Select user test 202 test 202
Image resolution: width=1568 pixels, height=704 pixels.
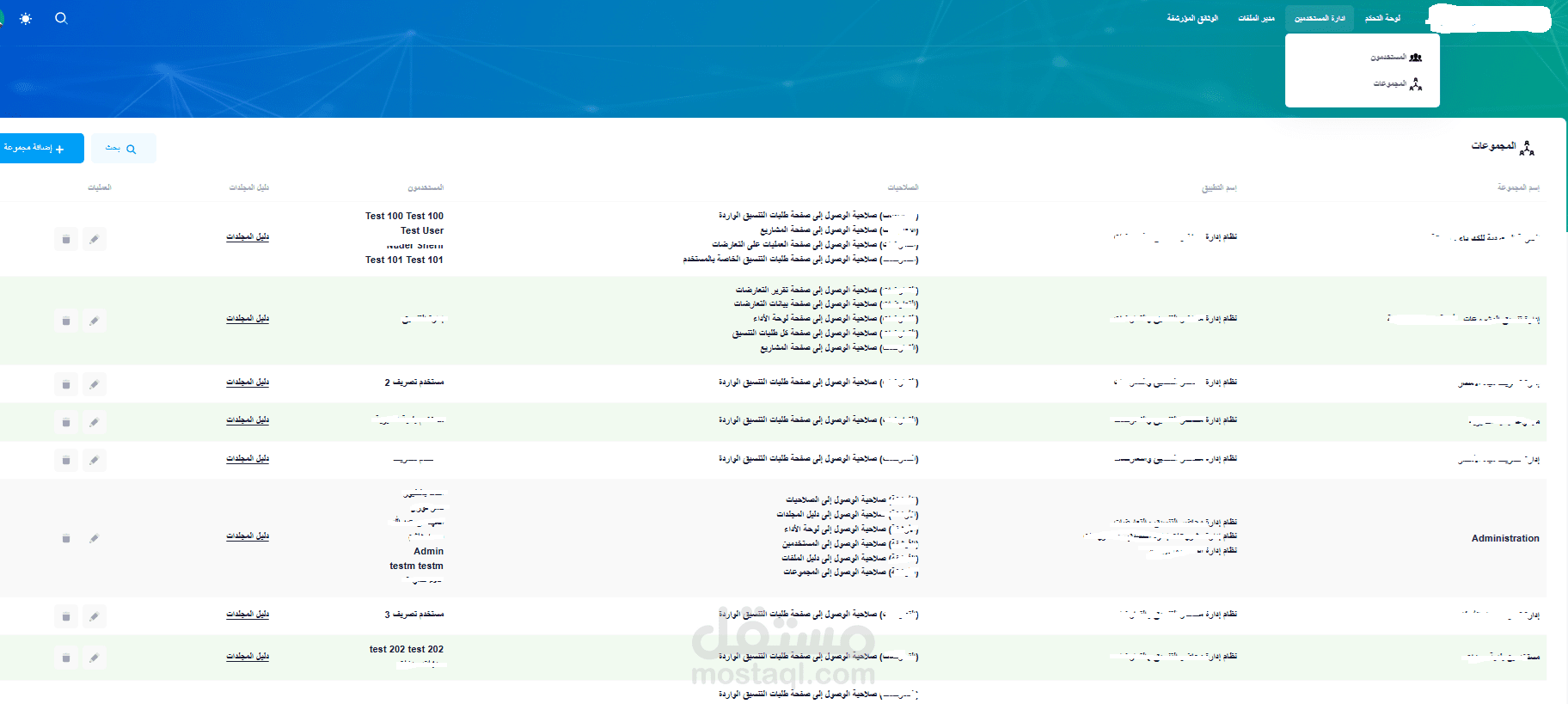[x=407, y=649]
